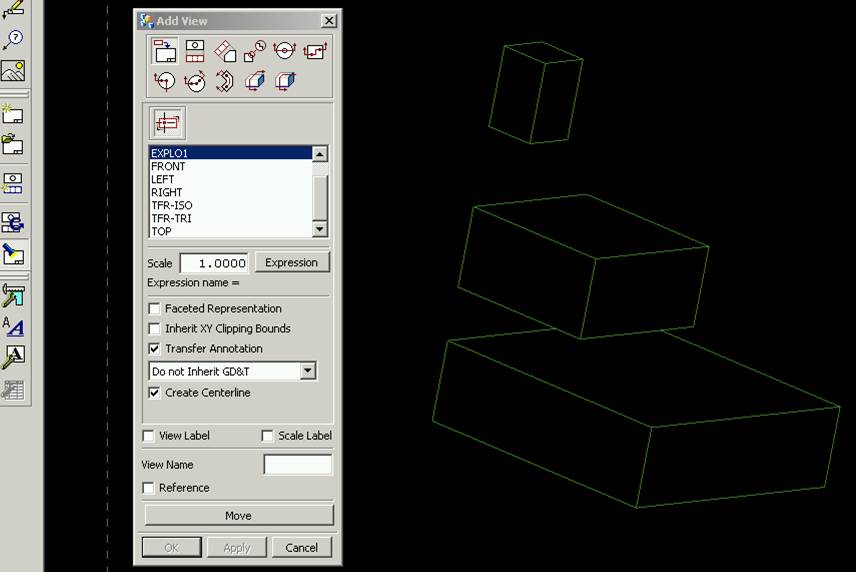Select Half Section Cut from Pictorial View
The image size is (856, 572).
pyautogui.click(x=284, y=81)
